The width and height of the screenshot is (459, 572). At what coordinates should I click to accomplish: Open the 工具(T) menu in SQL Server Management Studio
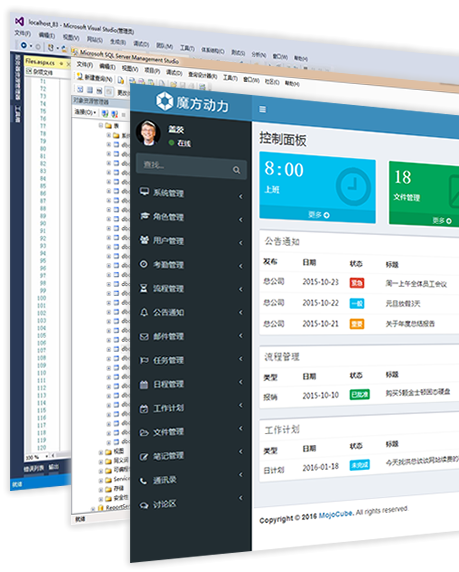tap(230, 77)
